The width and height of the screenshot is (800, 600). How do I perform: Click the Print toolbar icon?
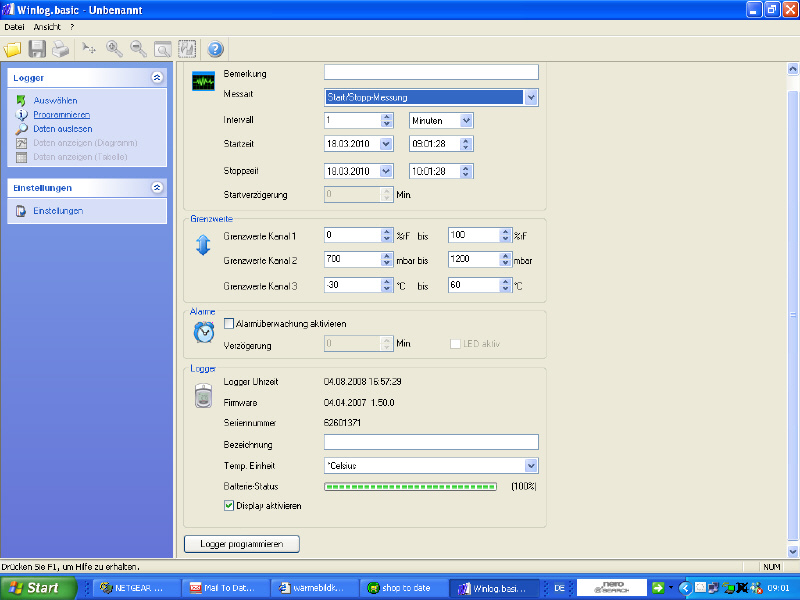[x=60, y=49]
